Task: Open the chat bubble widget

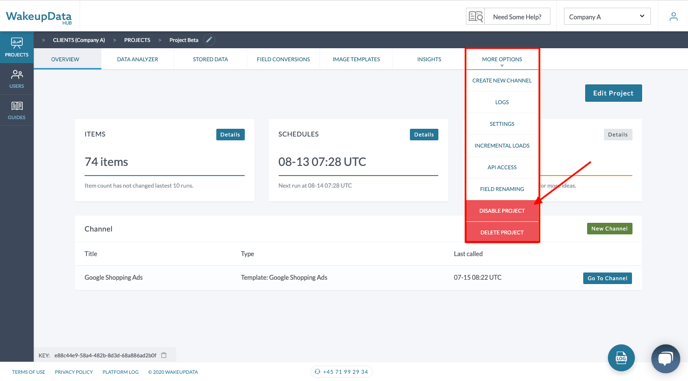Action: (666, 358)
